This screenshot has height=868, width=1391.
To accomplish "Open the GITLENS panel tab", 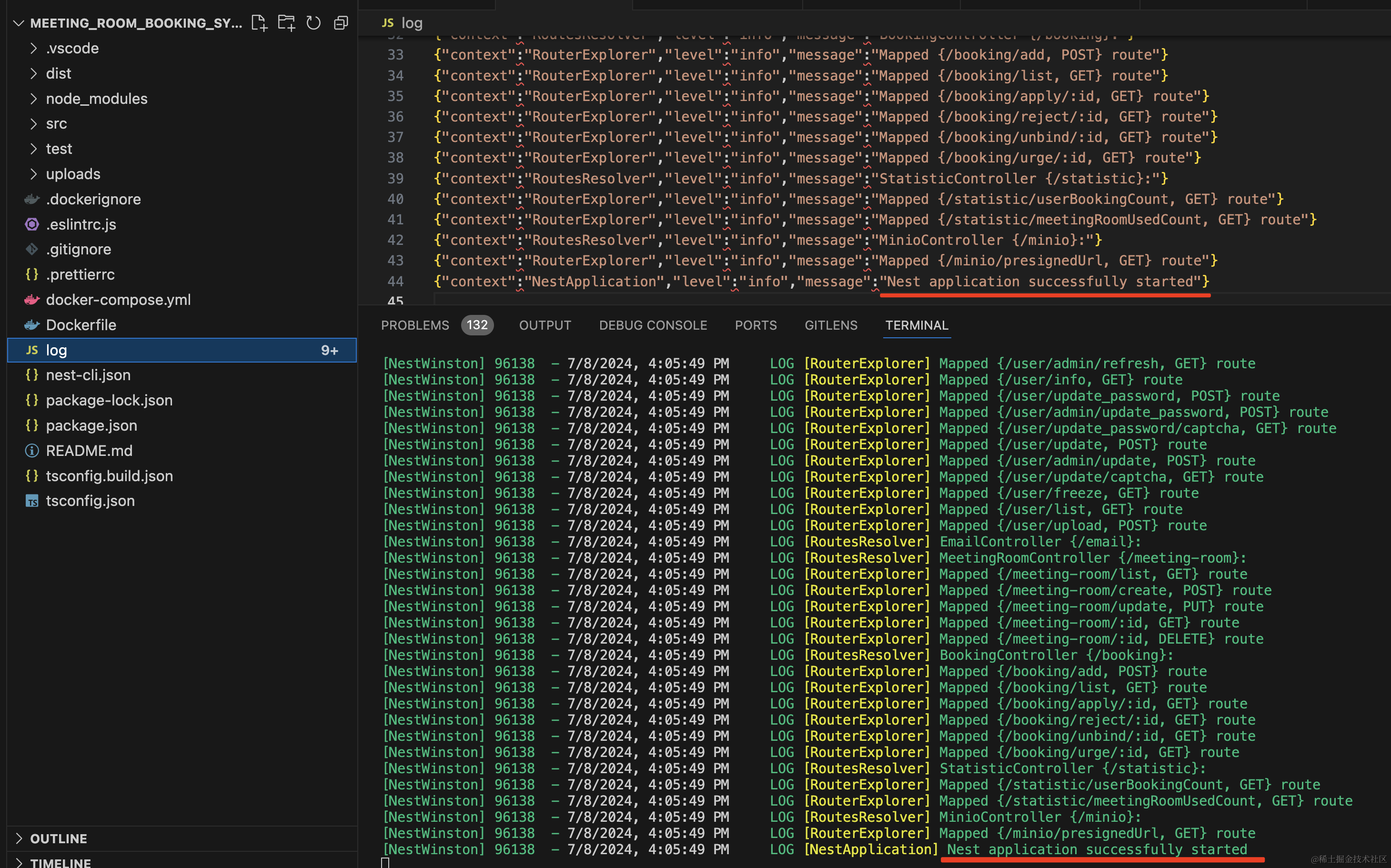I will pos(831,325).
